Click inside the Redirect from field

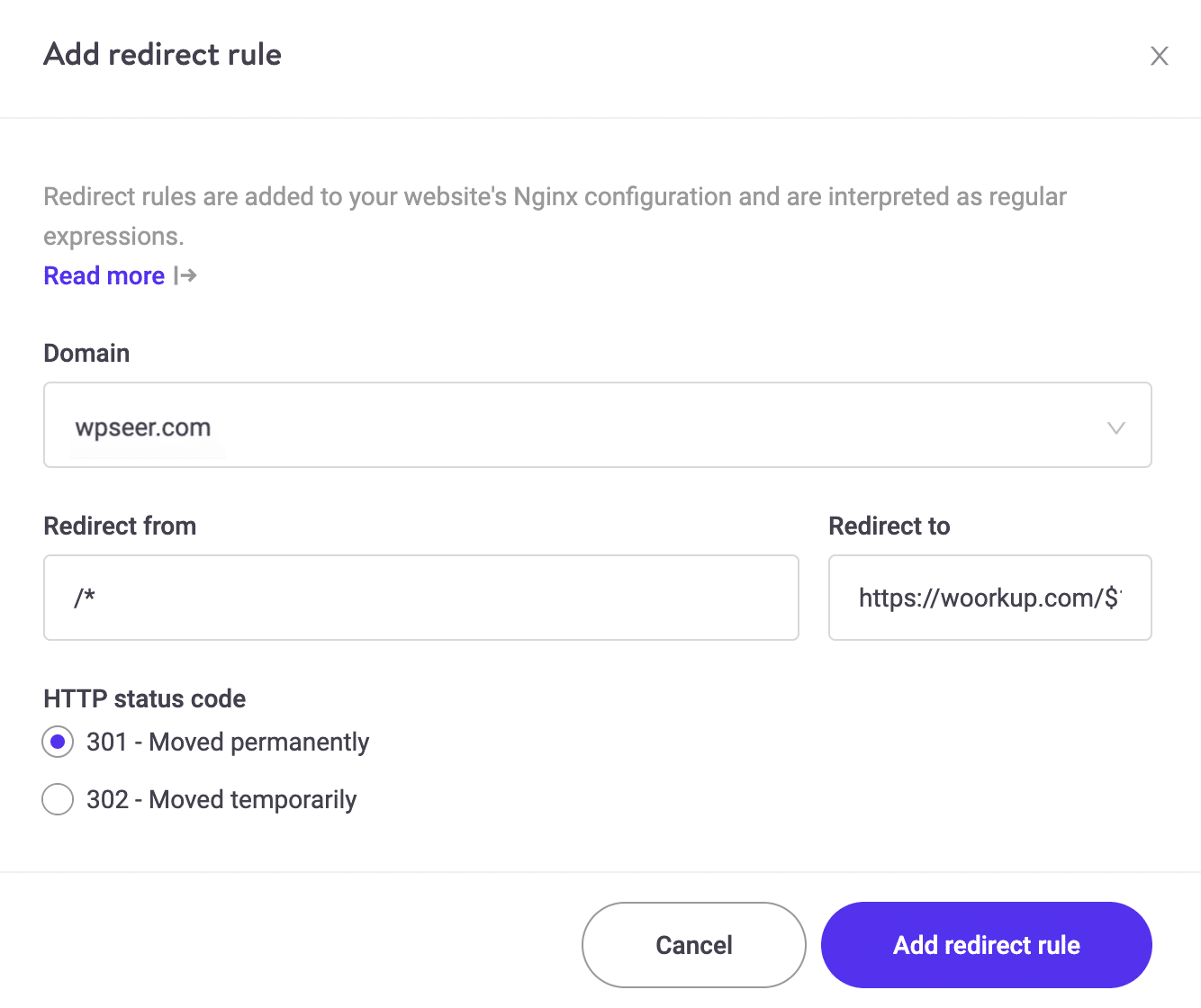point(420,598)
